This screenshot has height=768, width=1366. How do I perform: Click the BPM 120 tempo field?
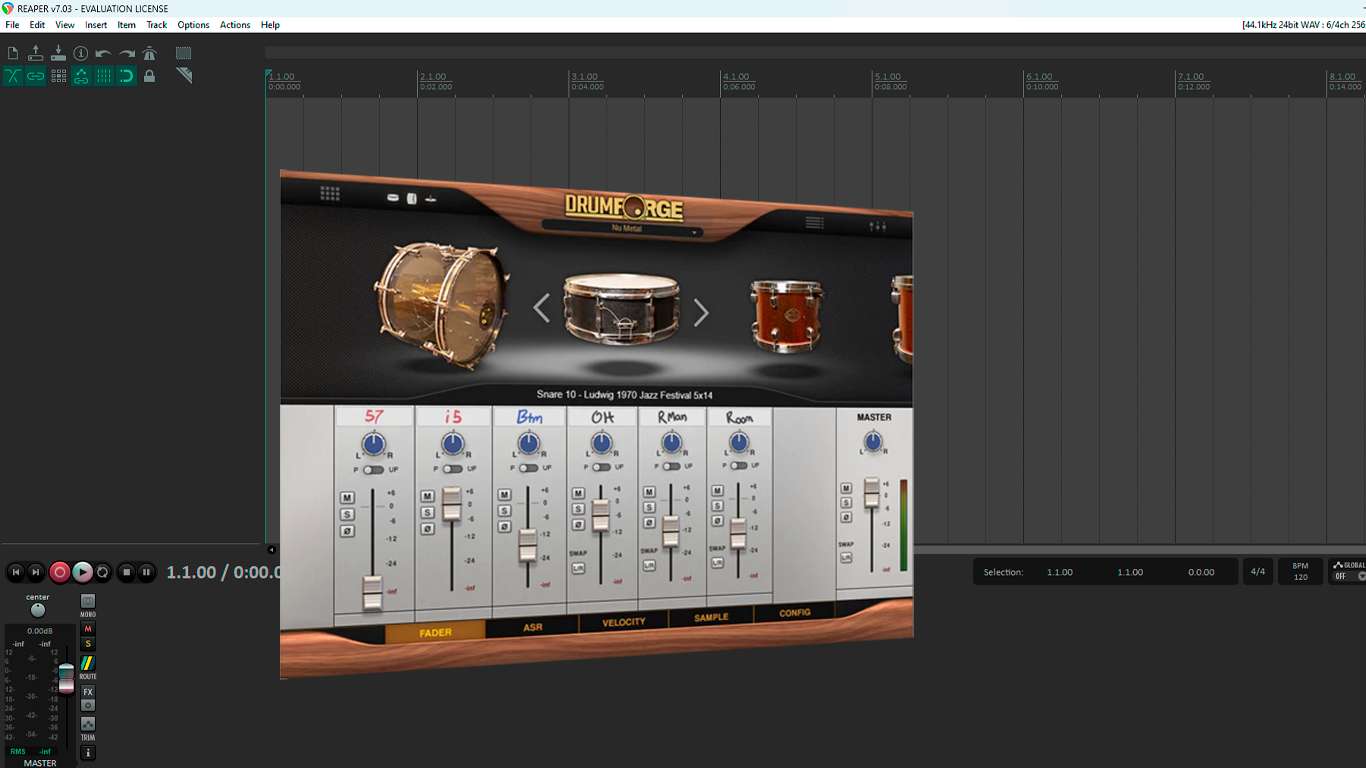pos(1300,572)
